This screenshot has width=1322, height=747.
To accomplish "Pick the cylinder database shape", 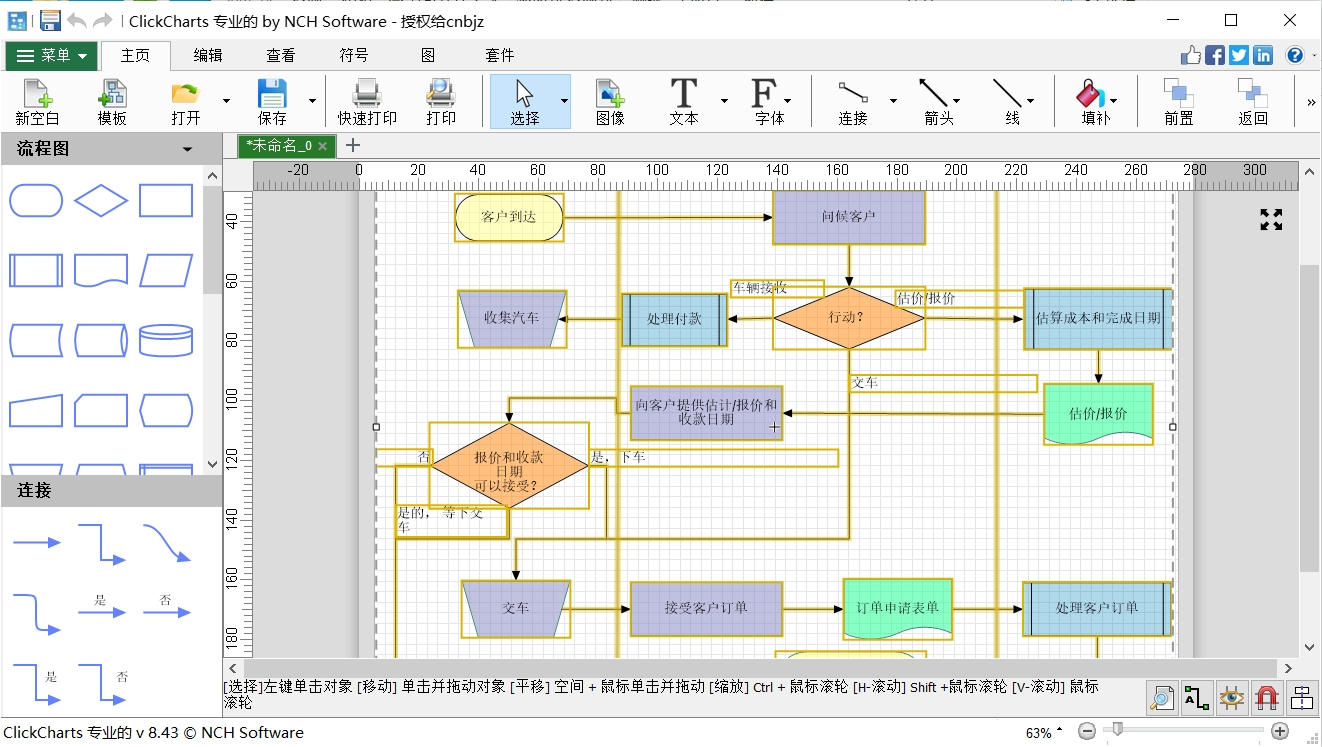I will click(166, 340).
